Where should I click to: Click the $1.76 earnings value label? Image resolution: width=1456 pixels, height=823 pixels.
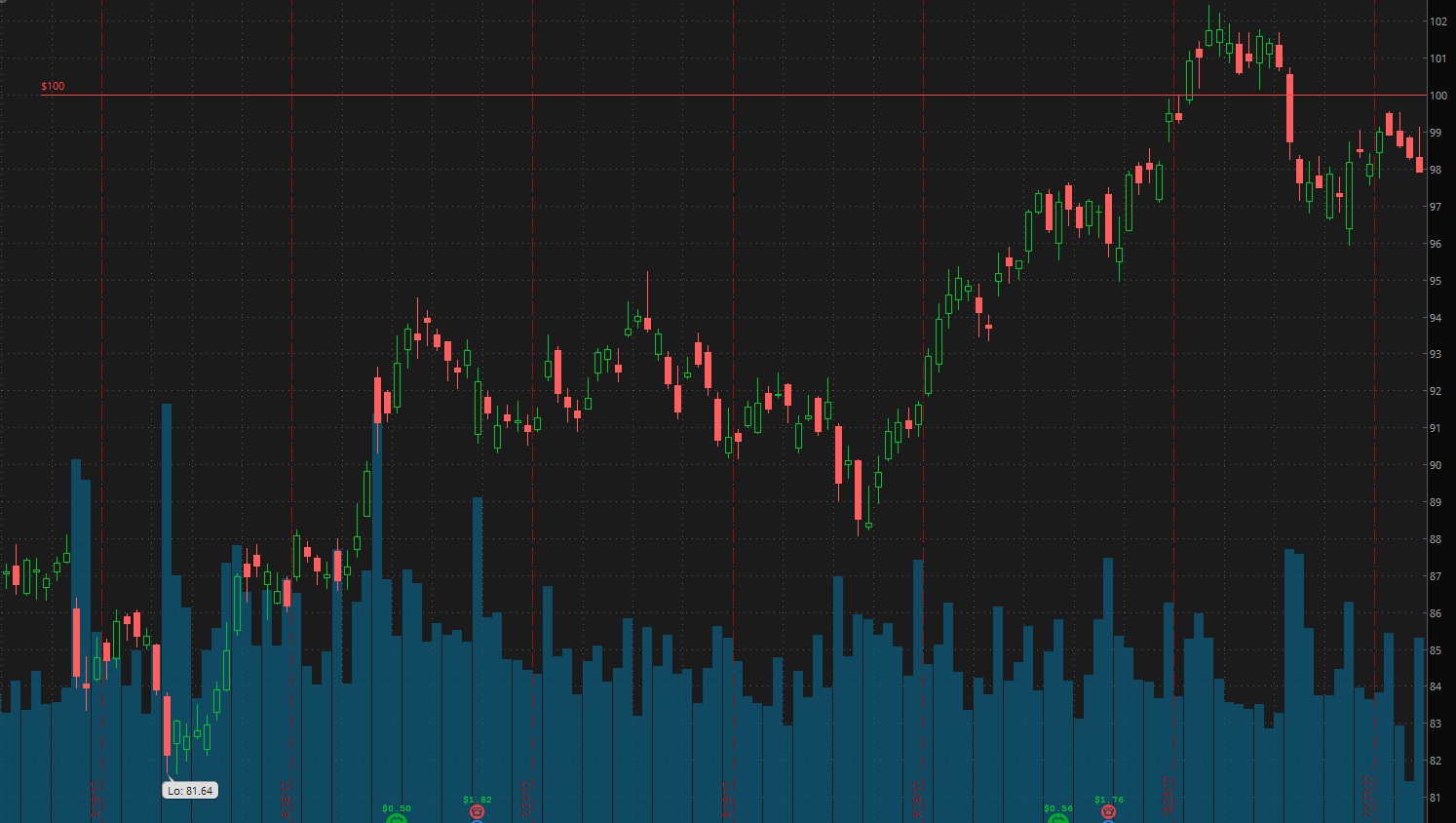click(1109, 800)
